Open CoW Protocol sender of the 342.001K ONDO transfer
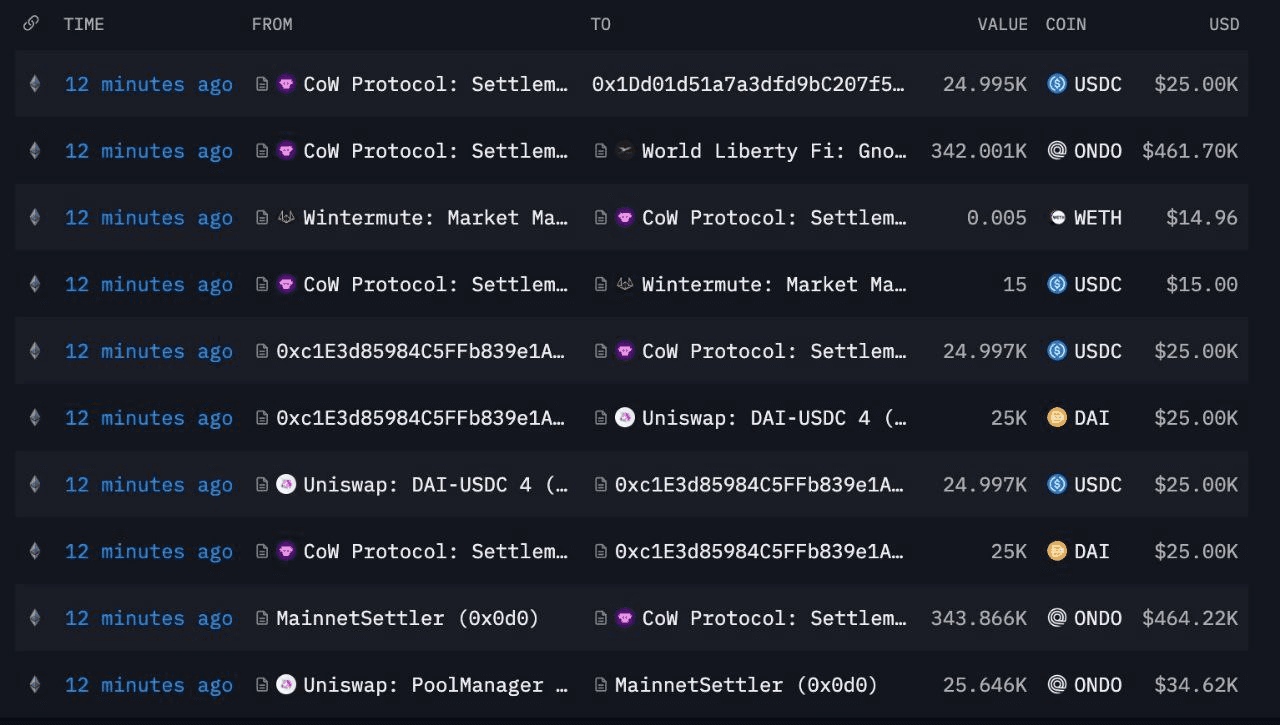Viewport: 1280px width, 725px height. 436,151
